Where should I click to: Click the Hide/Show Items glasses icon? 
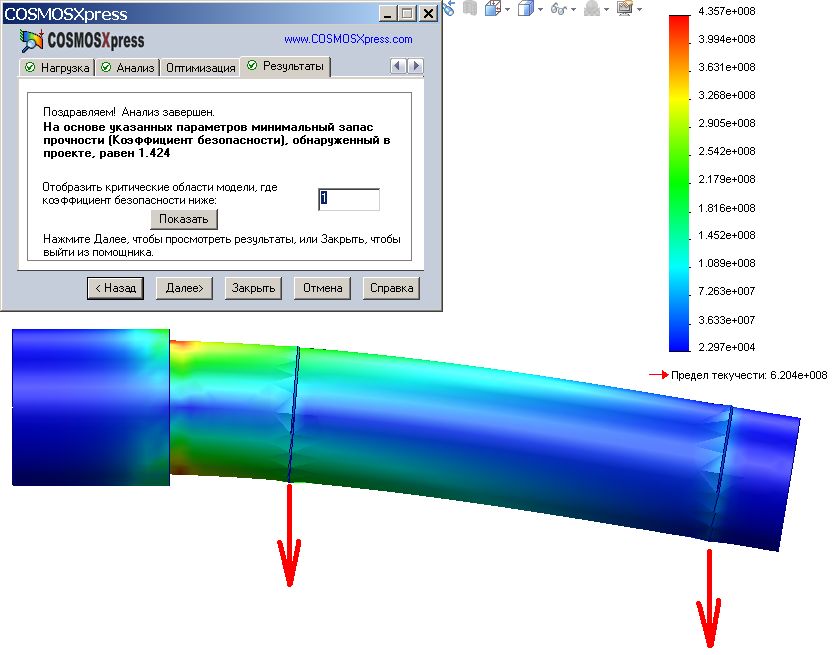(x=558, y=9)
